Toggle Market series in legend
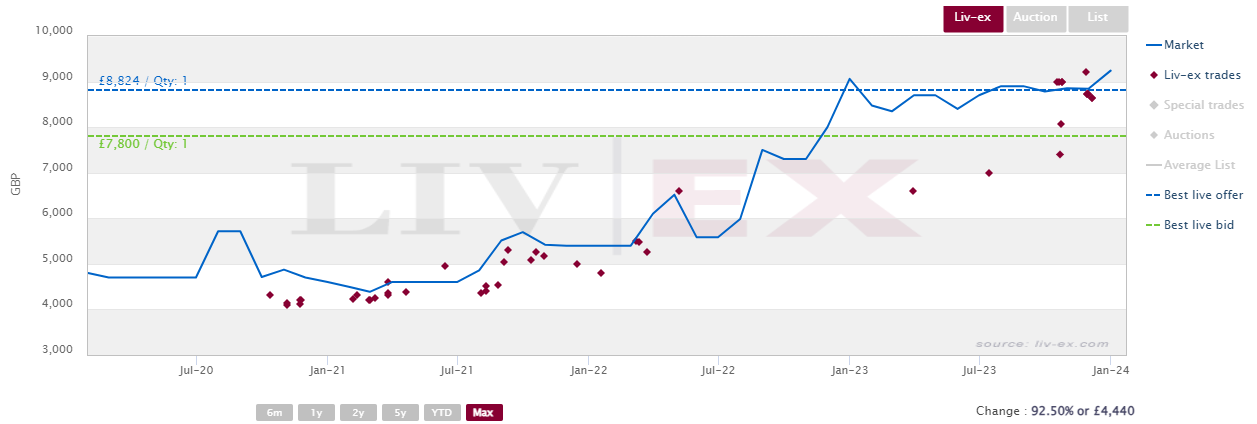Viewport: 1257px width, 424px height. tap(1175, 45)
